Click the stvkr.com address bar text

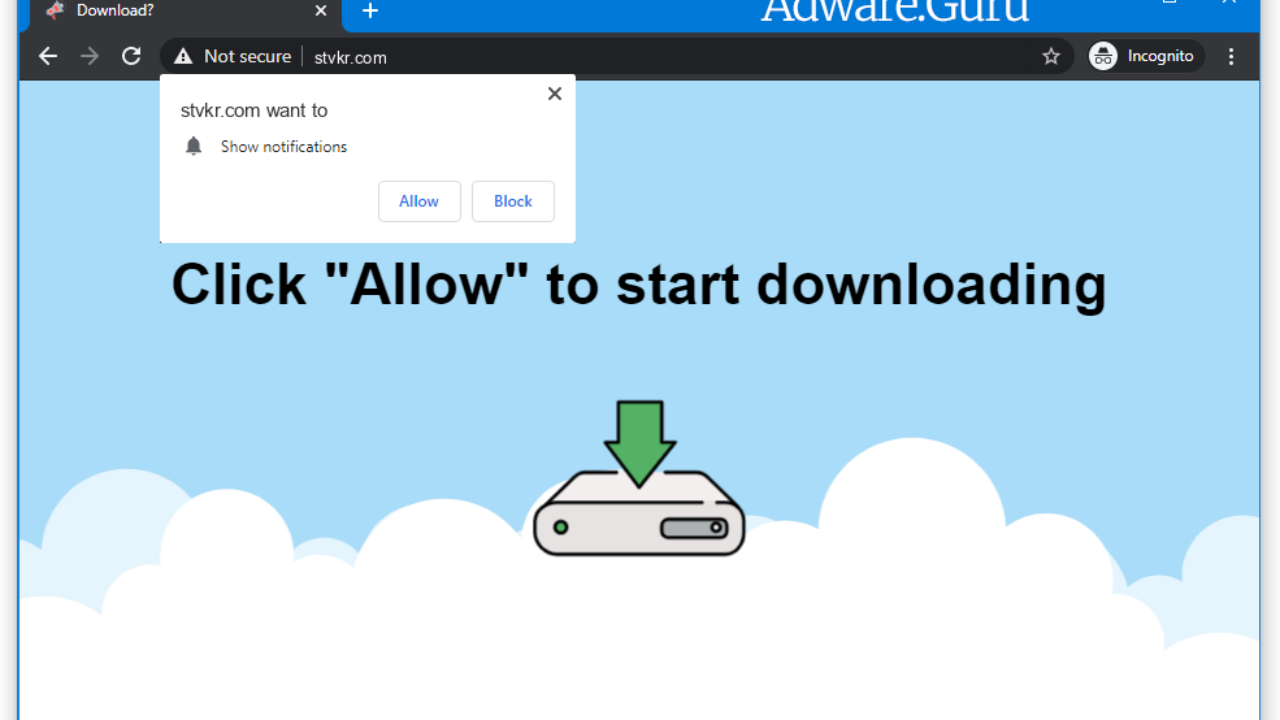point(350,58)
